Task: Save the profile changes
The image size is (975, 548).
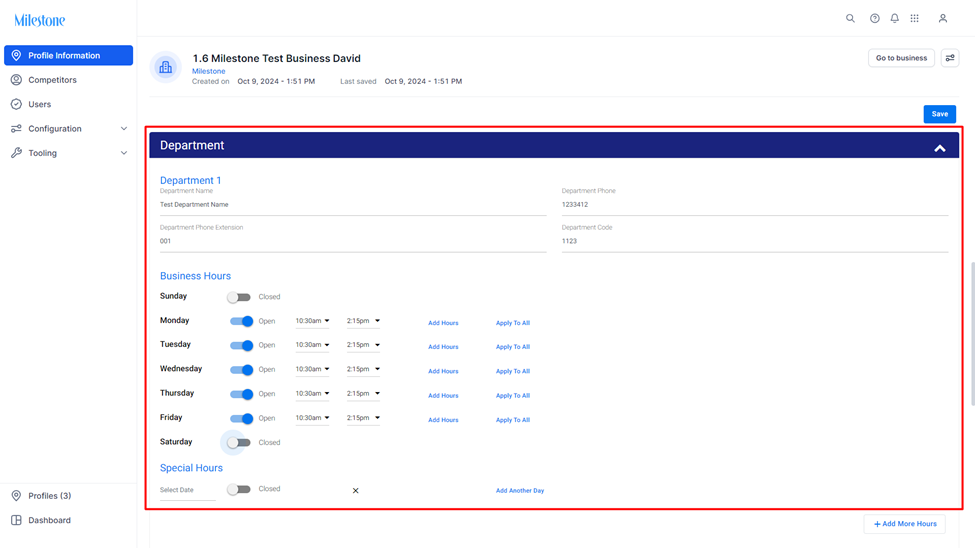Action: [x=940, y=114]
